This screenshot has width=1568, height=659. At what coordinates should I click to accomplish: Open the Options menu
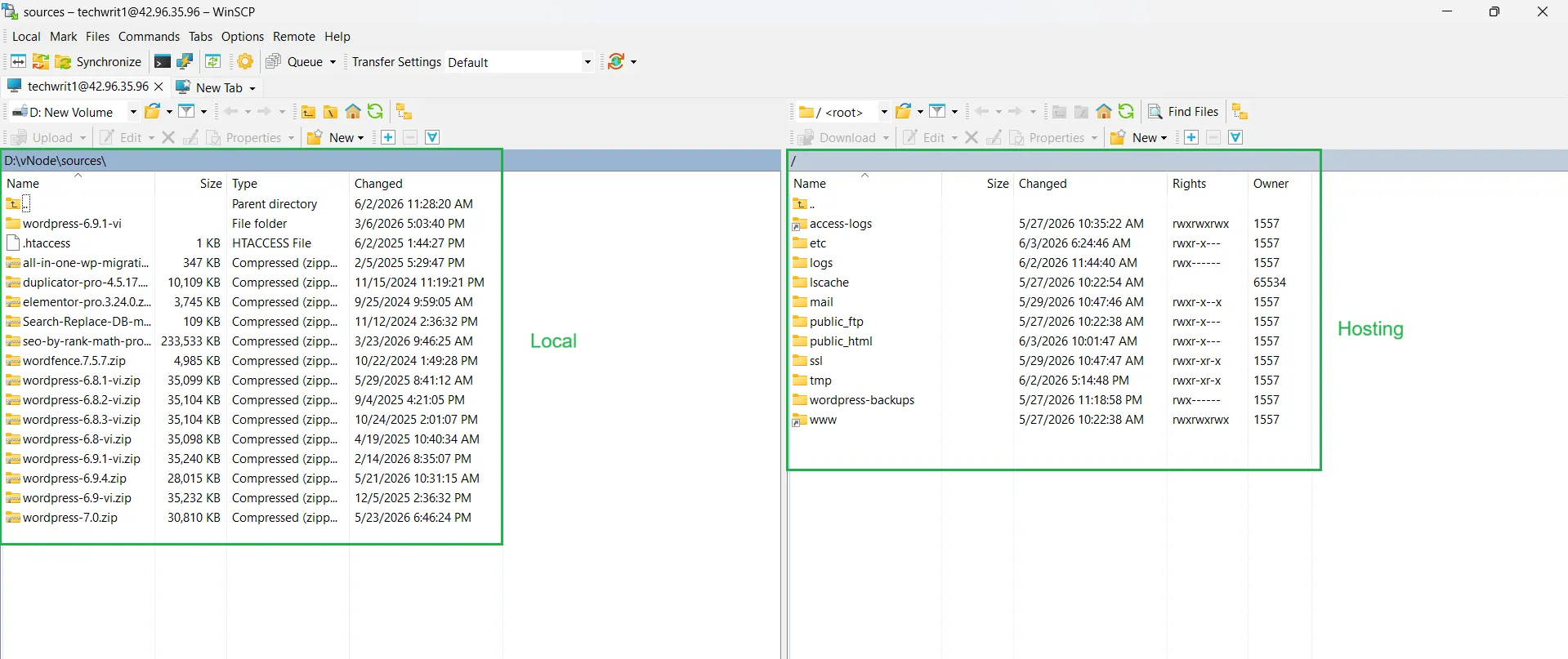pyautogui.click(x=243, y=37)
